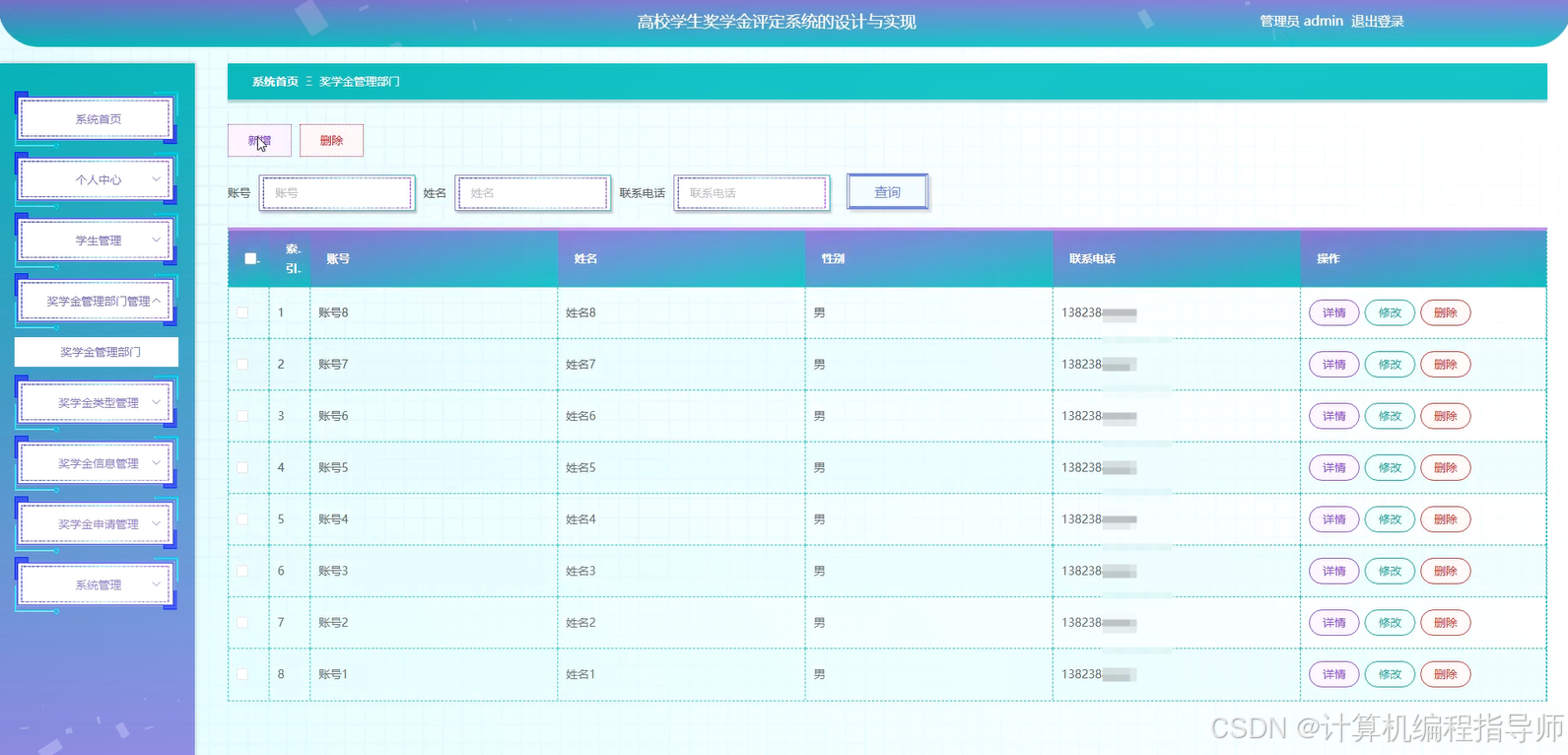Screen dimensions: 1568x755
Task: Check the row checkbox for 账号5
Action: pyautogui.click(x=242, y=468)
